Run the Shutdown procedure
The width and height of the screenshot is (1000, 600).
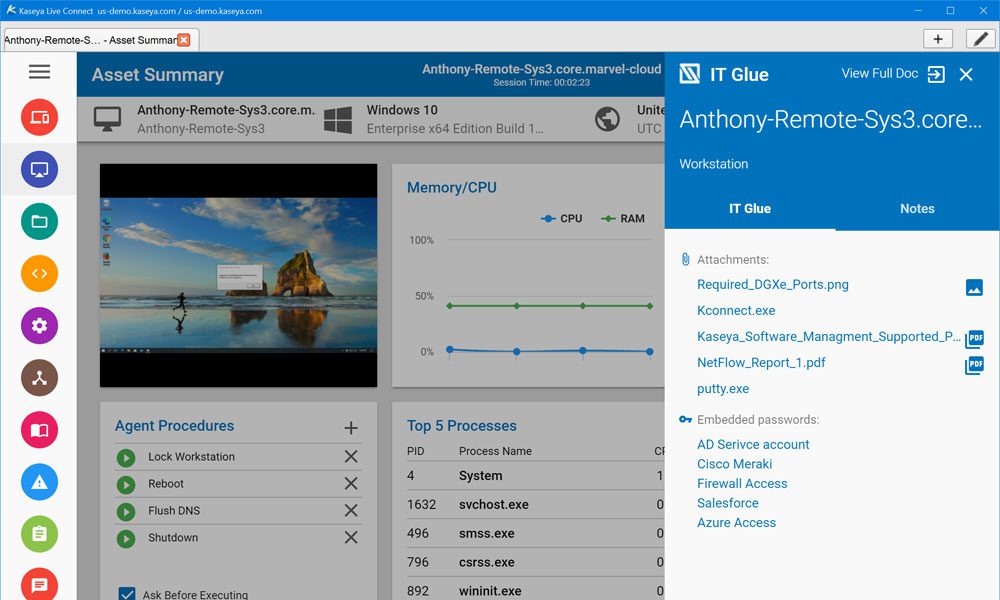[126, 539]
